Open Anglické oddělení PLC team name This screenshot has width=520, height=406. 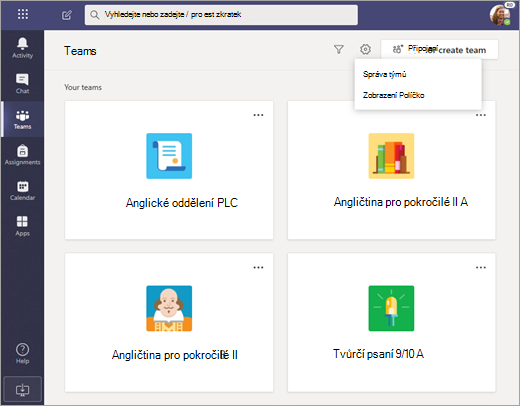pos(182,203)
